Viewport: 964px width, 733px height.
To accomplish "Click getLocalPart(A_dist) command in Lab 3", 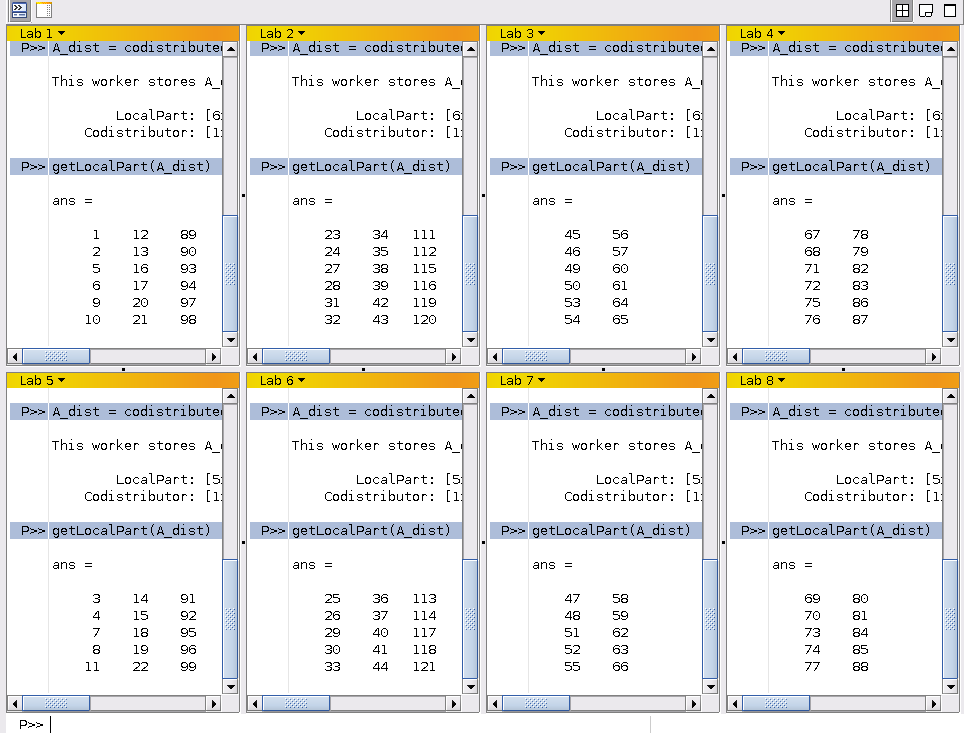I will pyautogui.click(x=611, y=166).
